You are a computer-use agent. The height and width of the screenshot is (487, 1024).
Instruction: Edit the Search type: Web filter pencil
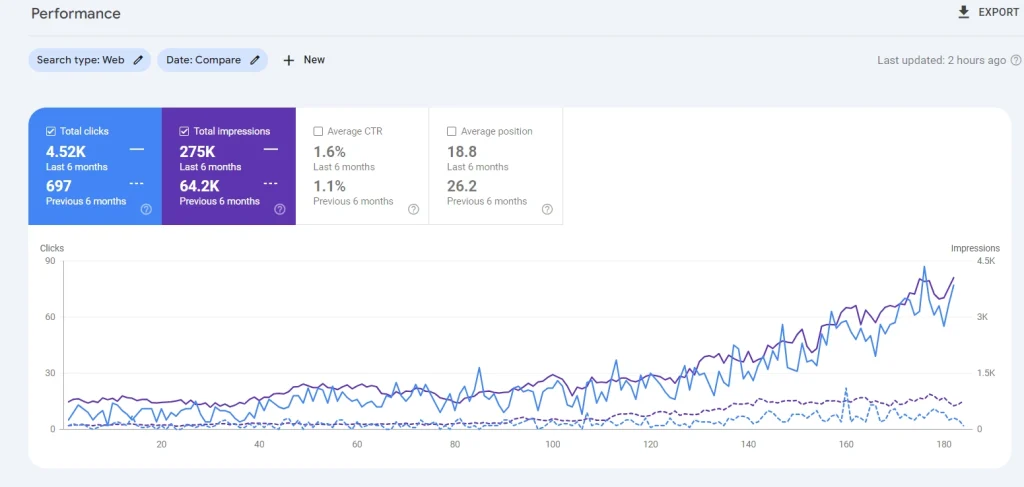138,60
